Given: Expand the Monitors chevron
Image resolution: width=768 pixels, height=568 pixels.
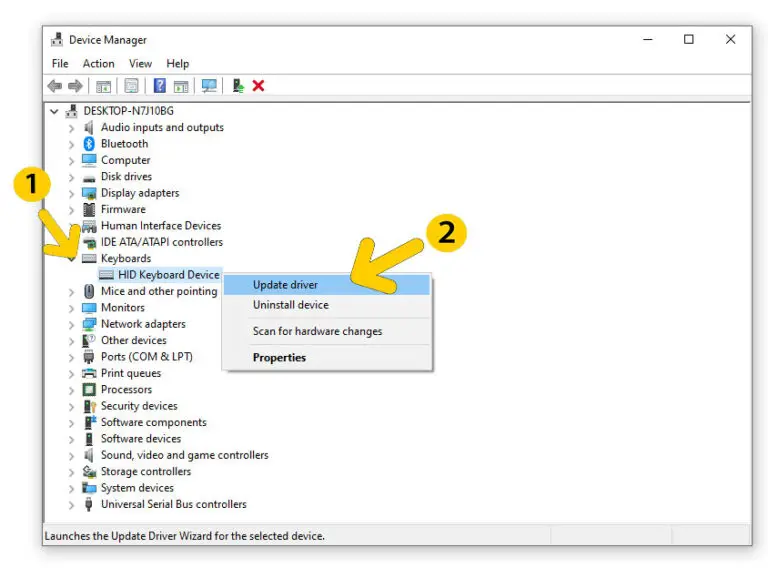Looking at the screenshot, I should pyautogui.click(x=72, y=308).
